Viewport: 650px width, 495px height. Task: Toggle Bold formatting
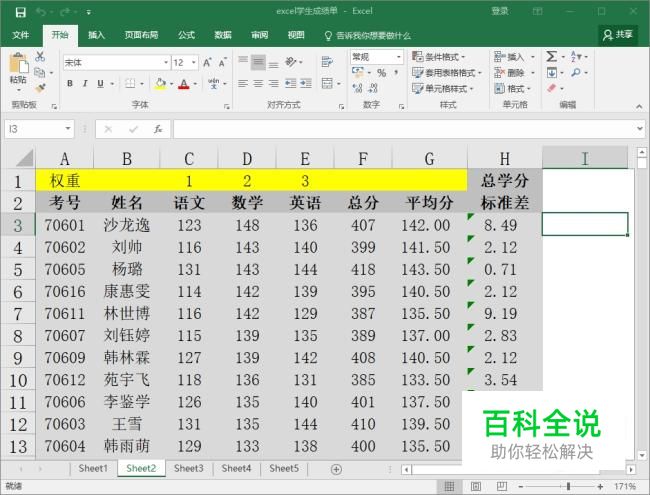coord(70,84)
